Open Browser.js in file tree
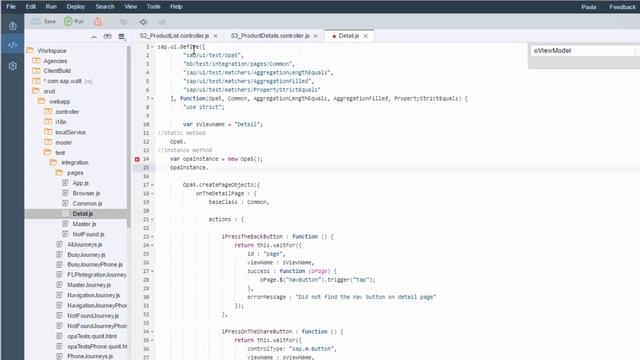The height and width of the screenshot is (360, 640). pos(86,193)
